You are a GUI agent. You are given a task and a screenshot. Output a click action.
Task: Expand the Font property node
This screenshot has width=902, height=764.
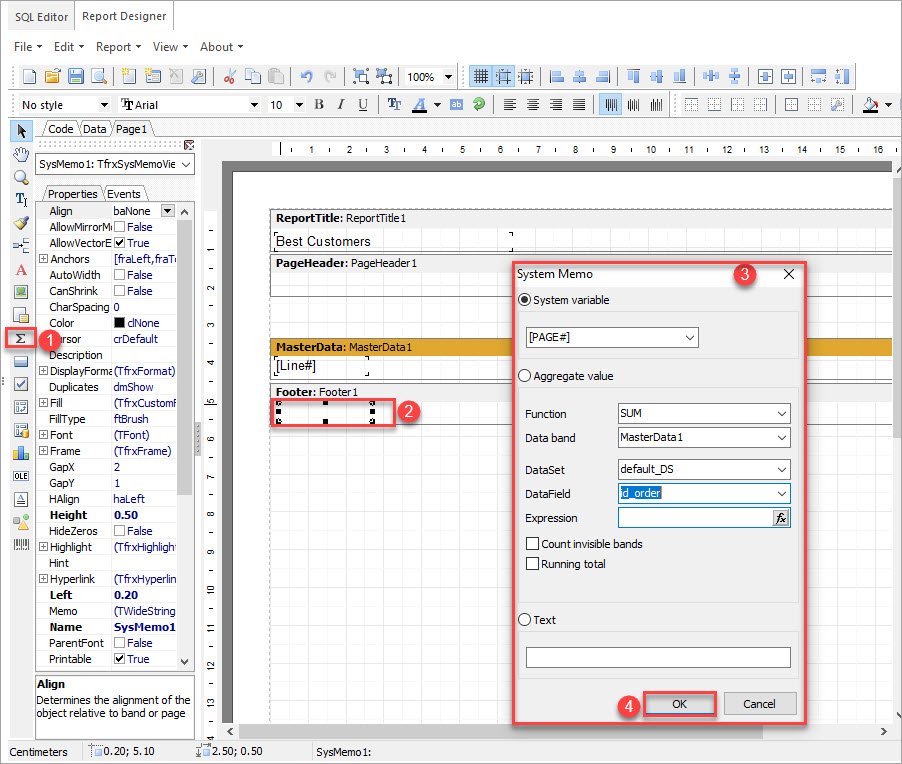(43, 434)
